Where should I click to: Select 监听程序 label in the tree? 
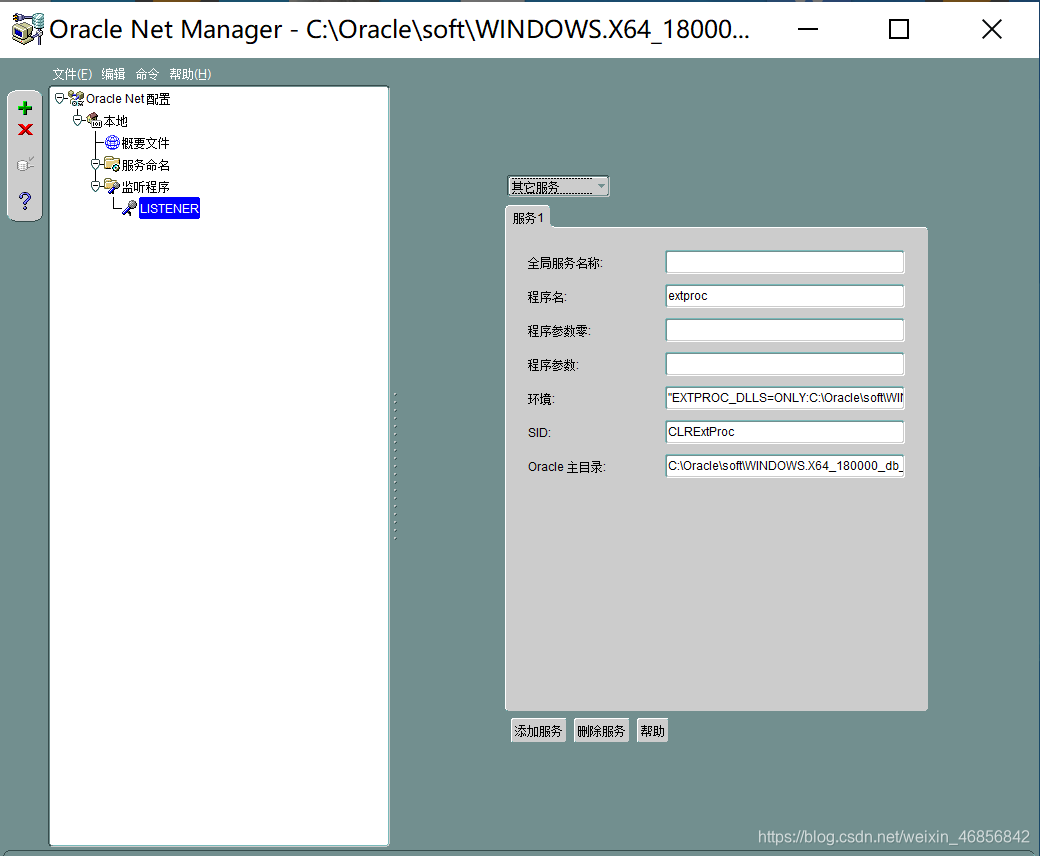coord(145,186)
